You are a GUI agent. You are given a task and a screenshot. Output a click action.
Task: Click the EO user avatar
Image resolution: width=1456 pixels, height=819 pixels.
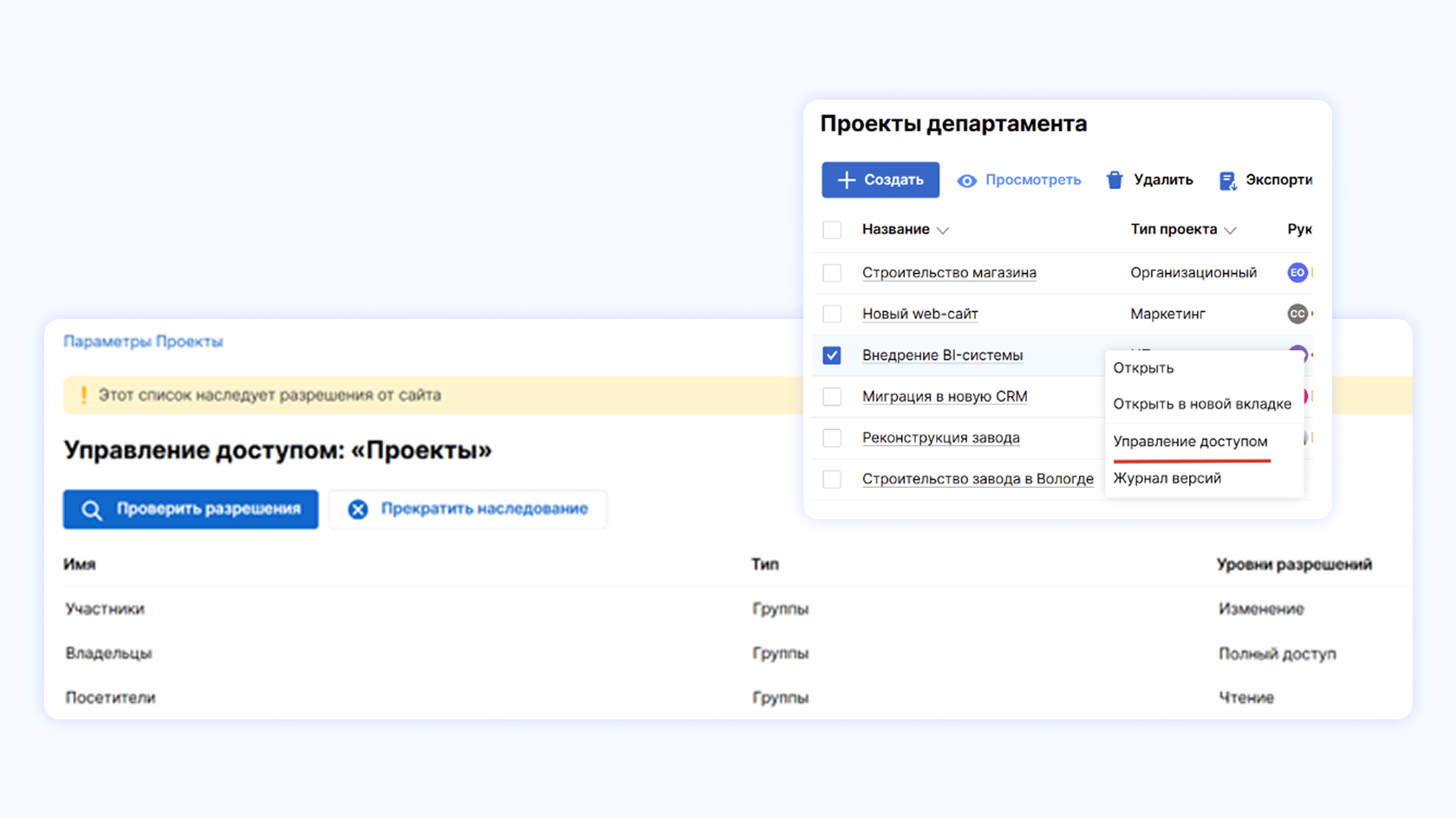[x=1297, y=272]
